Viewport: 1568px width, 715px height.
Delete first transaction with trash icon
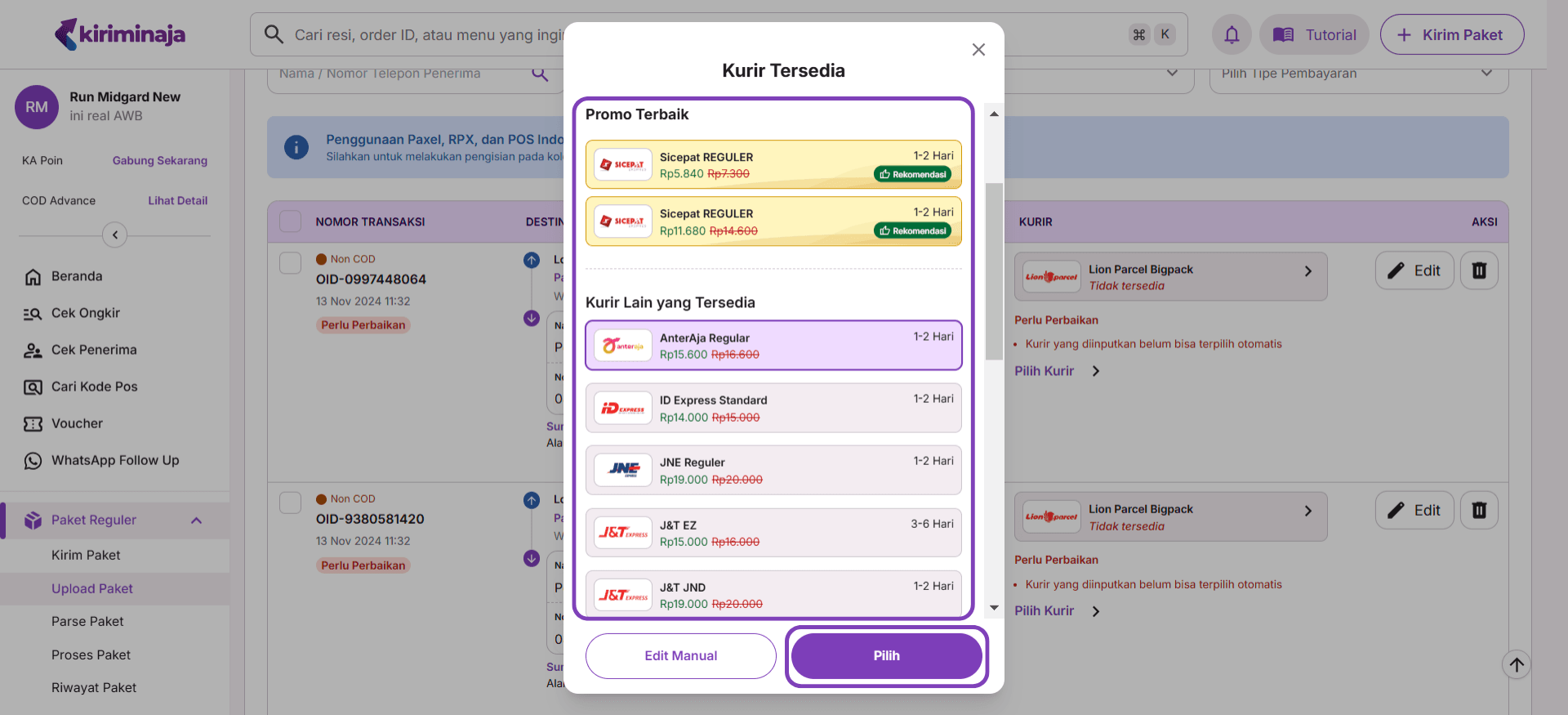(x=1478, y=270)
